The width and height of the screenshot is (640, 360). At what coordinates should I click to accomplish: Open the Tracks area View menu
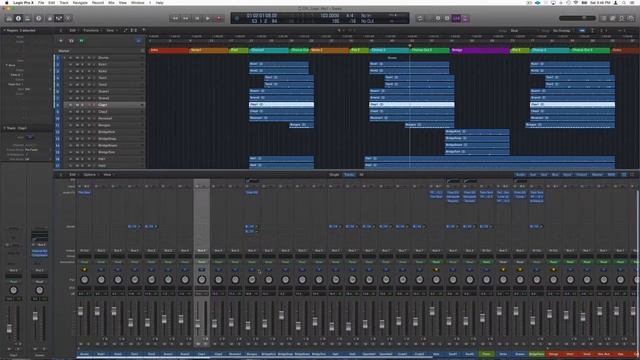[110, 30]
